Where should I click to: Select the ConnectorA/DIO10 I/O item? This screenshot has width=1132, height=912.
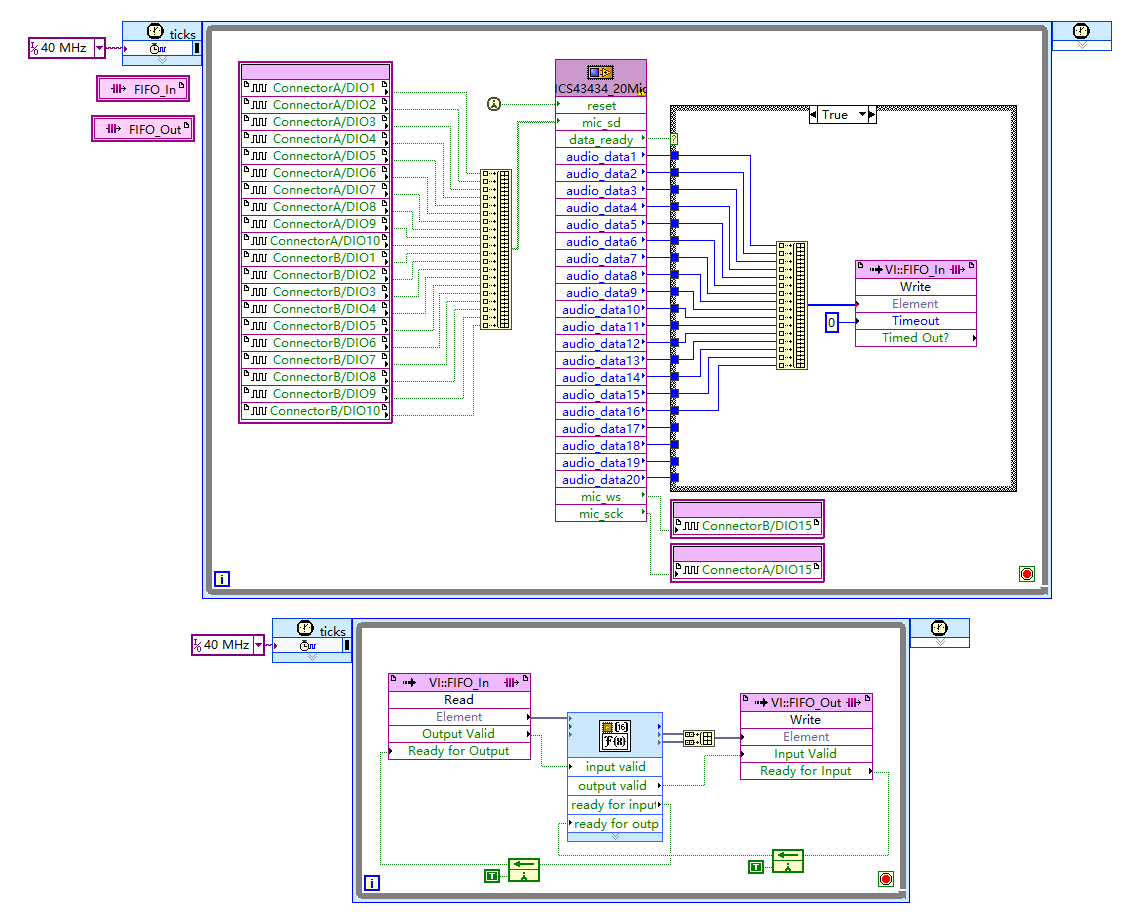pos(315,241)
